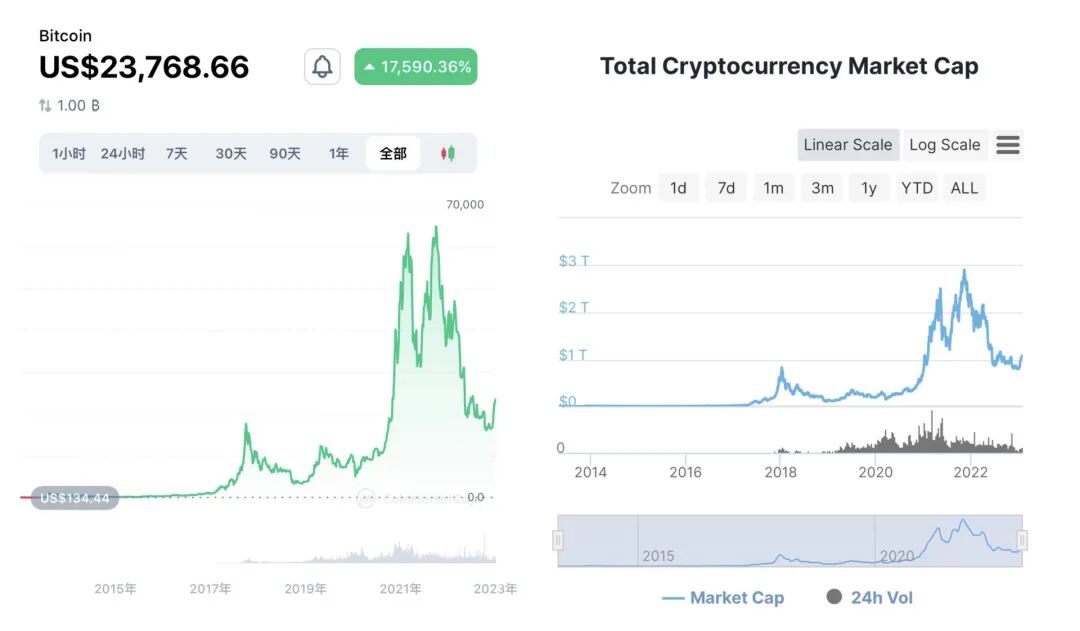The height and width of the screenshot is (631, 1080).
Task: Choose the 1小时 time range
Action: tap(69, 154)
